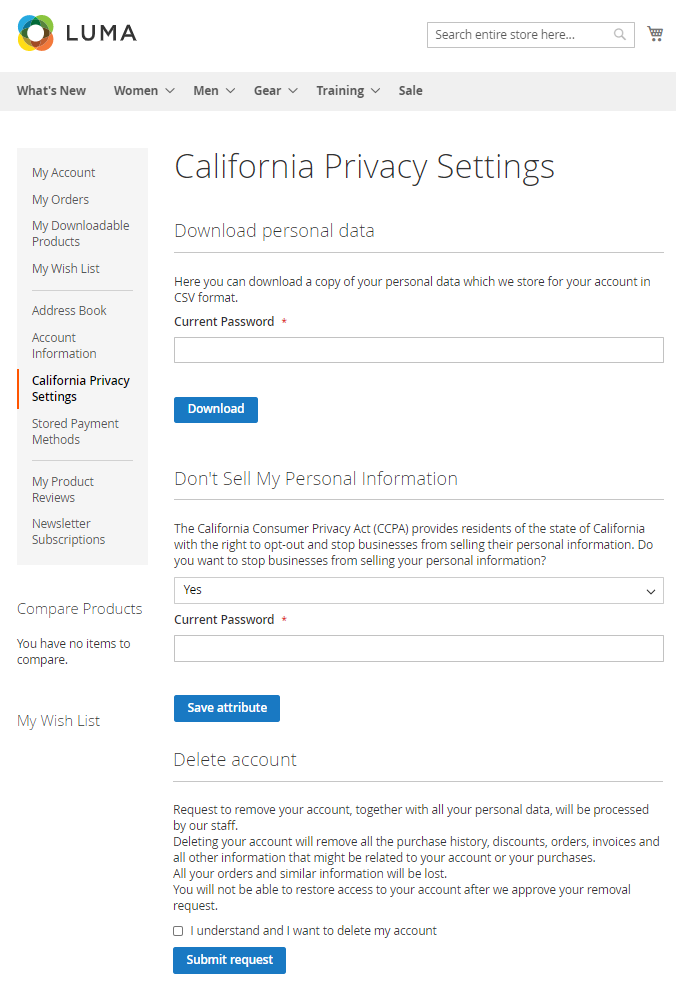Open What's New menu item
This screenshot has height=1000, width=685.
coord(51,91)
